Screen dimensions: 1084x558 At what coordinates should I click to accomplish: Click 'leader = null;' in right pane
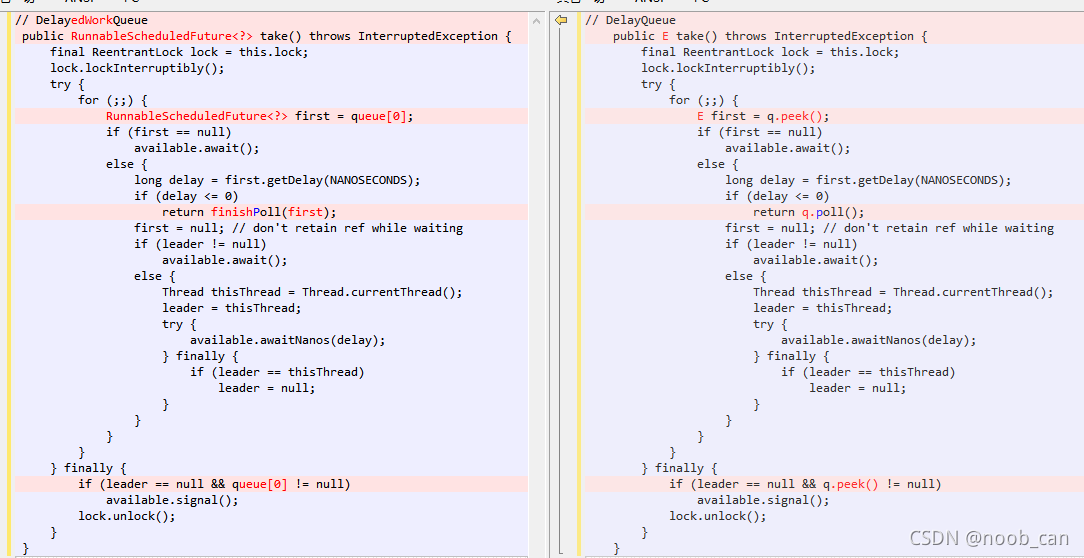[x=858, y=388]
